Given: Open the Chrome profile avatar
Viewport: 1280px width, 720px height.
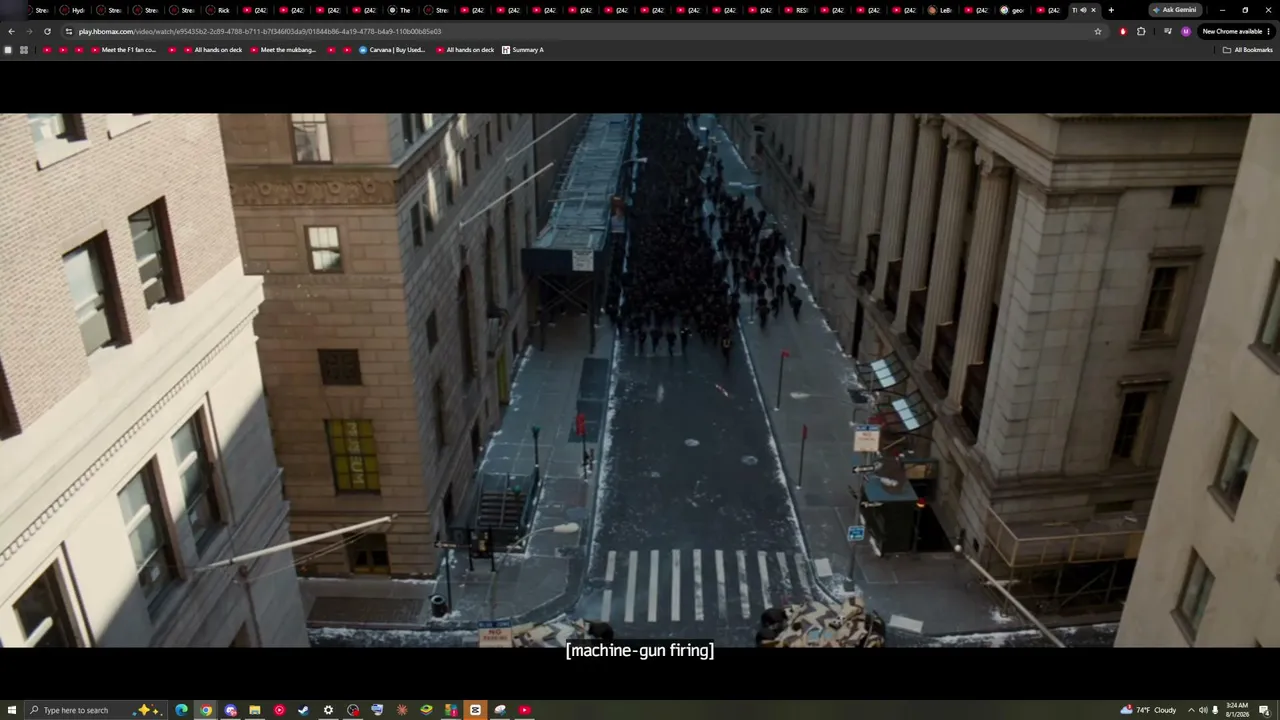Looking at the screenshot, I should [x=1186, y=31].
